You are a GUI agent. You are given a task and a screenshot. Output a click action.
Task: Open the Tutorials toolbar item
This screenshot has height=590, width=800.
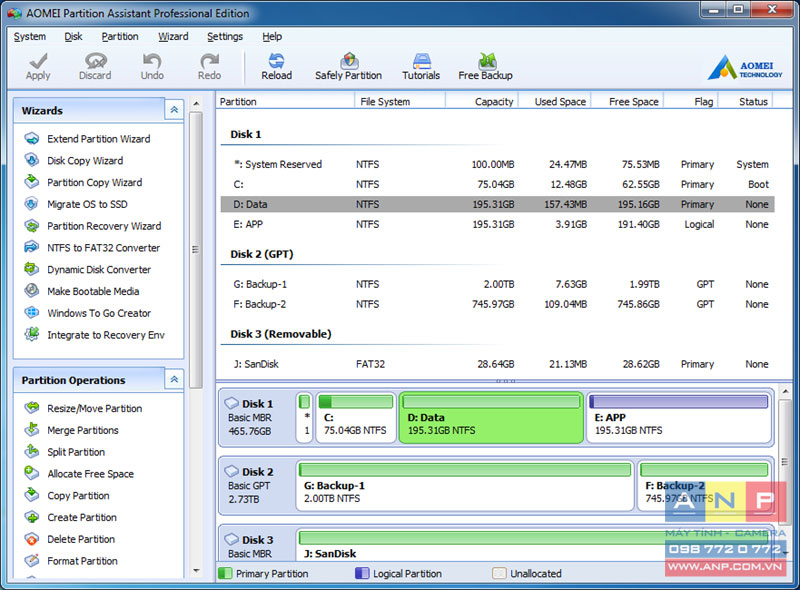coord(421,67)
